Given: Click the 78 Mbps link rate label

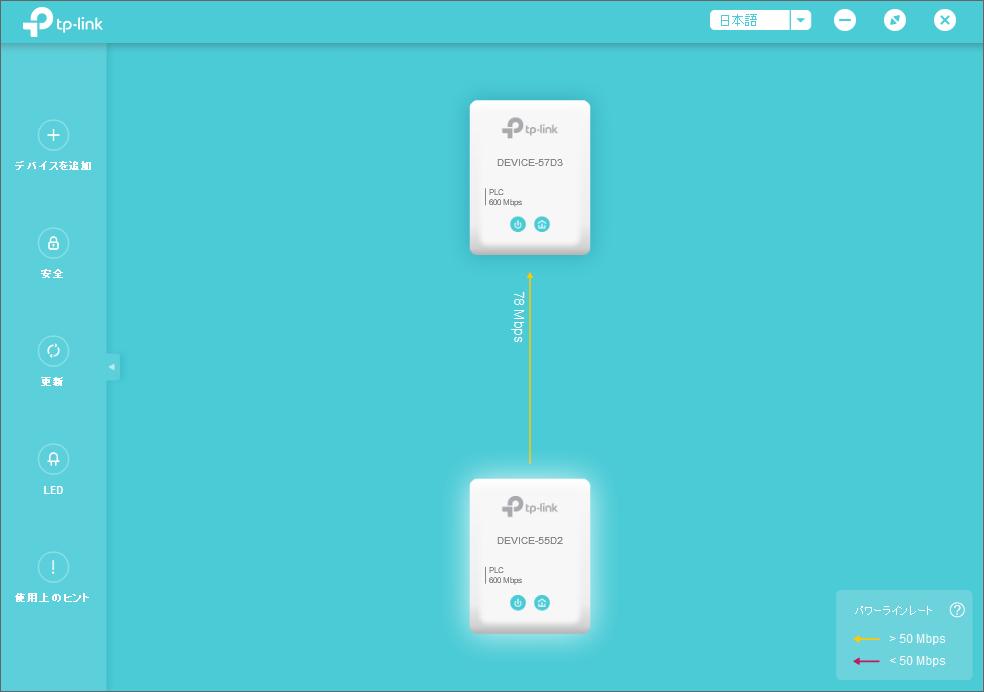Looking at the screenshot, I should [518, 317].
